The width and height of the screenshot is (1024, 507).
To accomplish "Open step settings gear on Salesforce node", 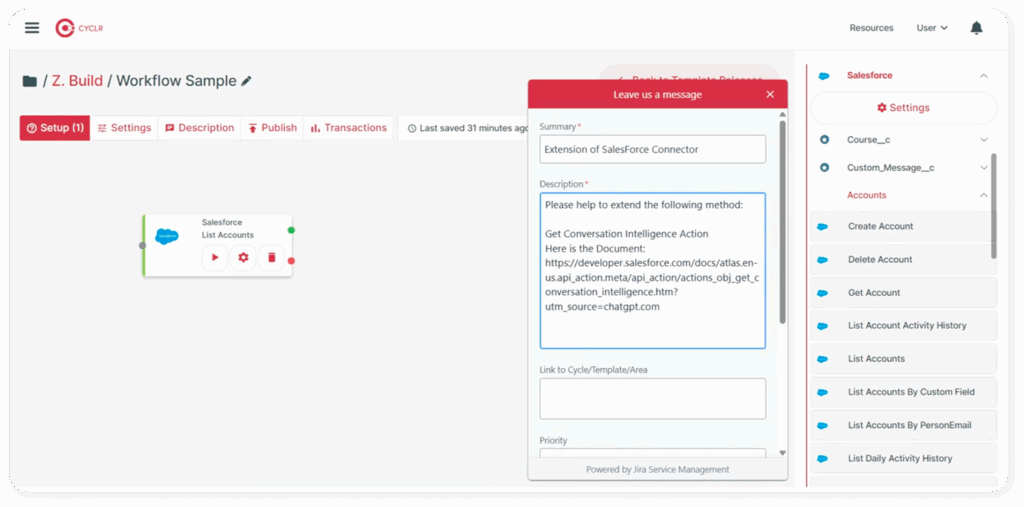I will click(243, 258).
